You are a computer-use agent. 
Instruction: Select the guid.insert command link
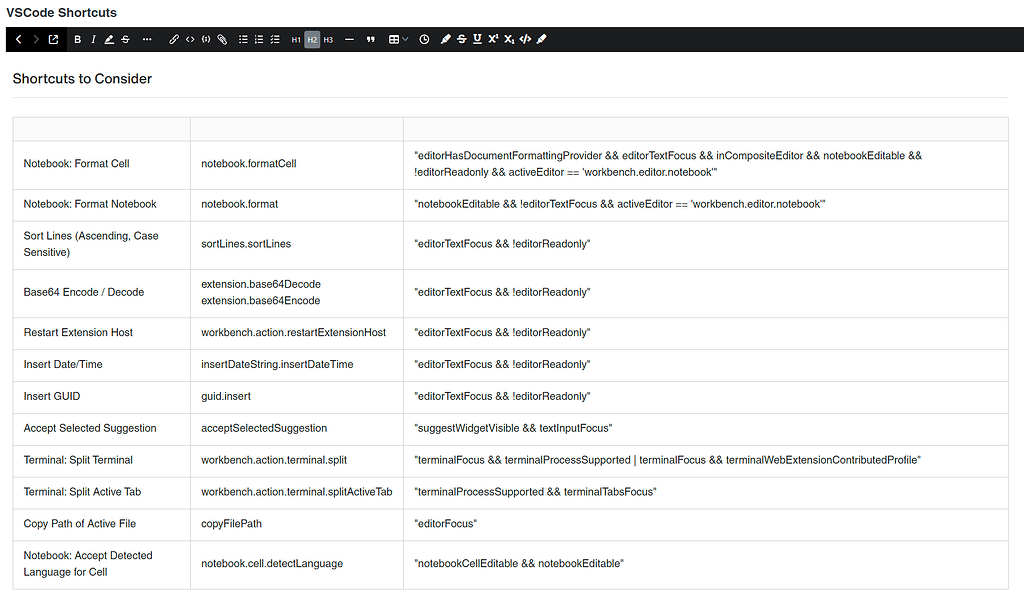(x=225, y=395)
